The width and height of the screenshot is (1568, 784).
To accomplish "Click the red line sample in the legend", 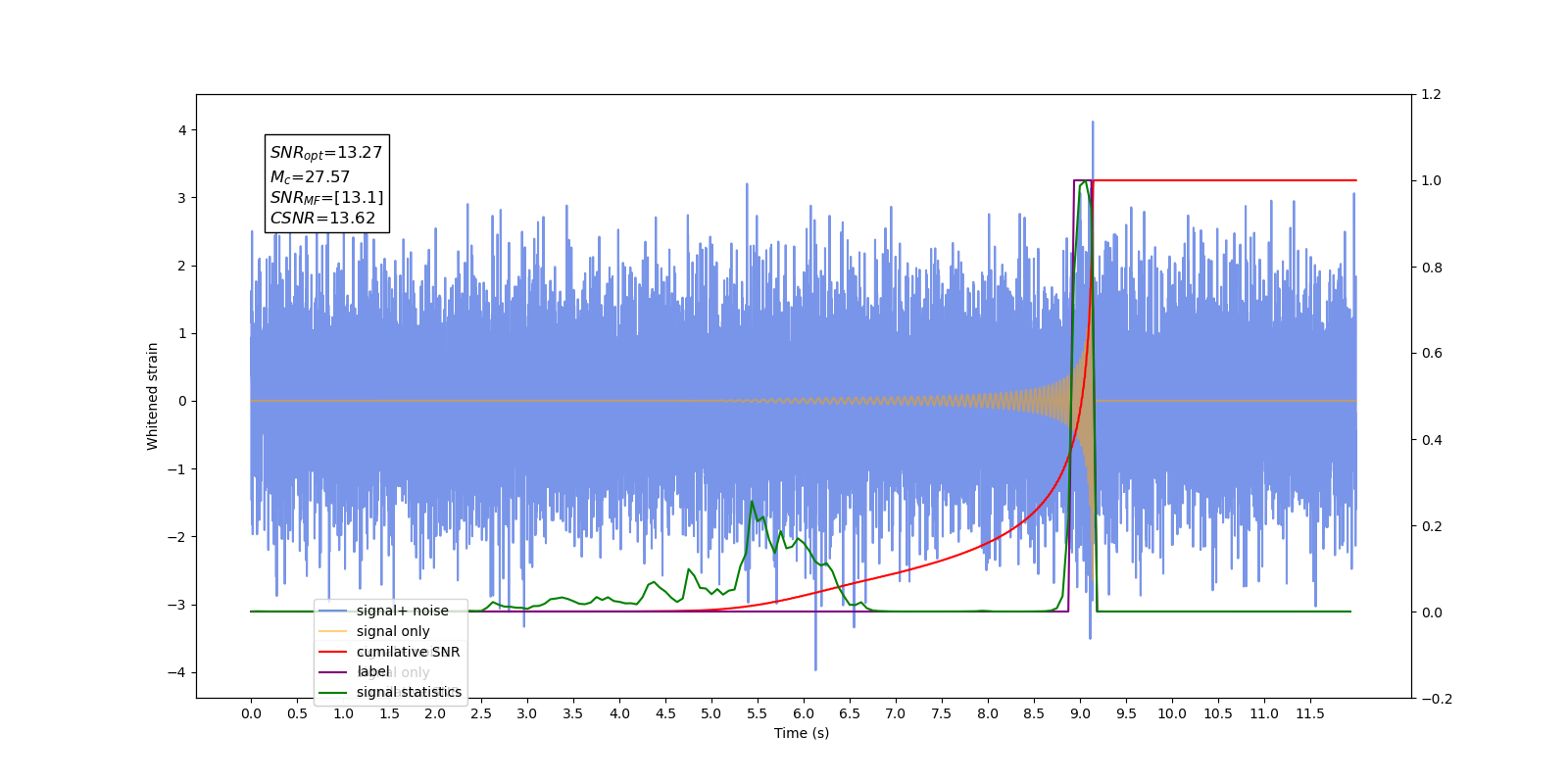I will coord(333,652).
